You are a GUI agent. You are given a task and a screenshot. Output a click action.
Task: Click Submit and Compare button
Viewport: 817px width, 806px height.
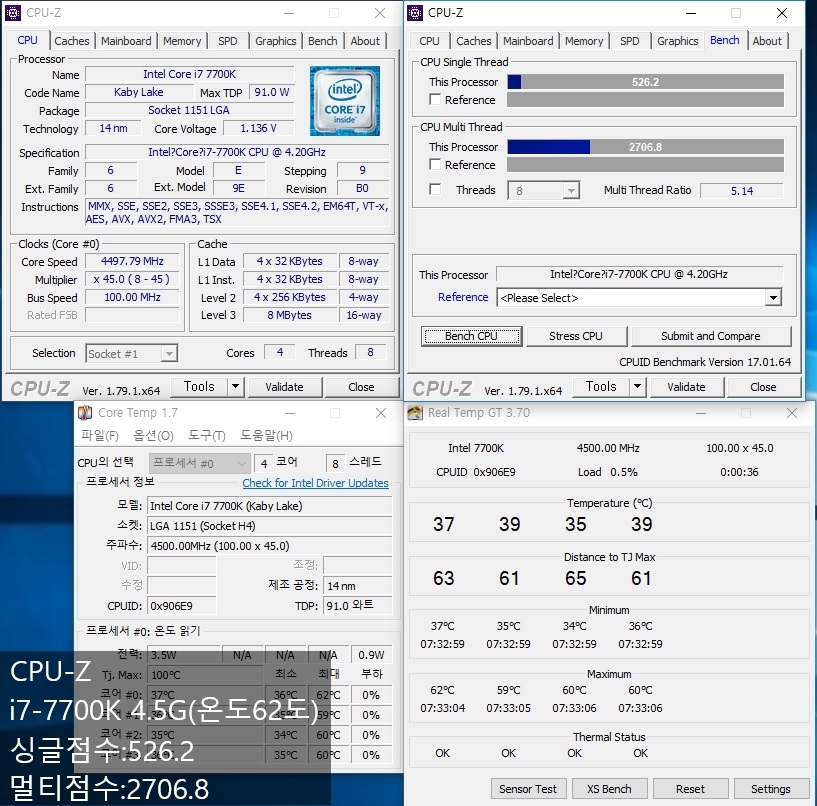(x=711, y=336)
